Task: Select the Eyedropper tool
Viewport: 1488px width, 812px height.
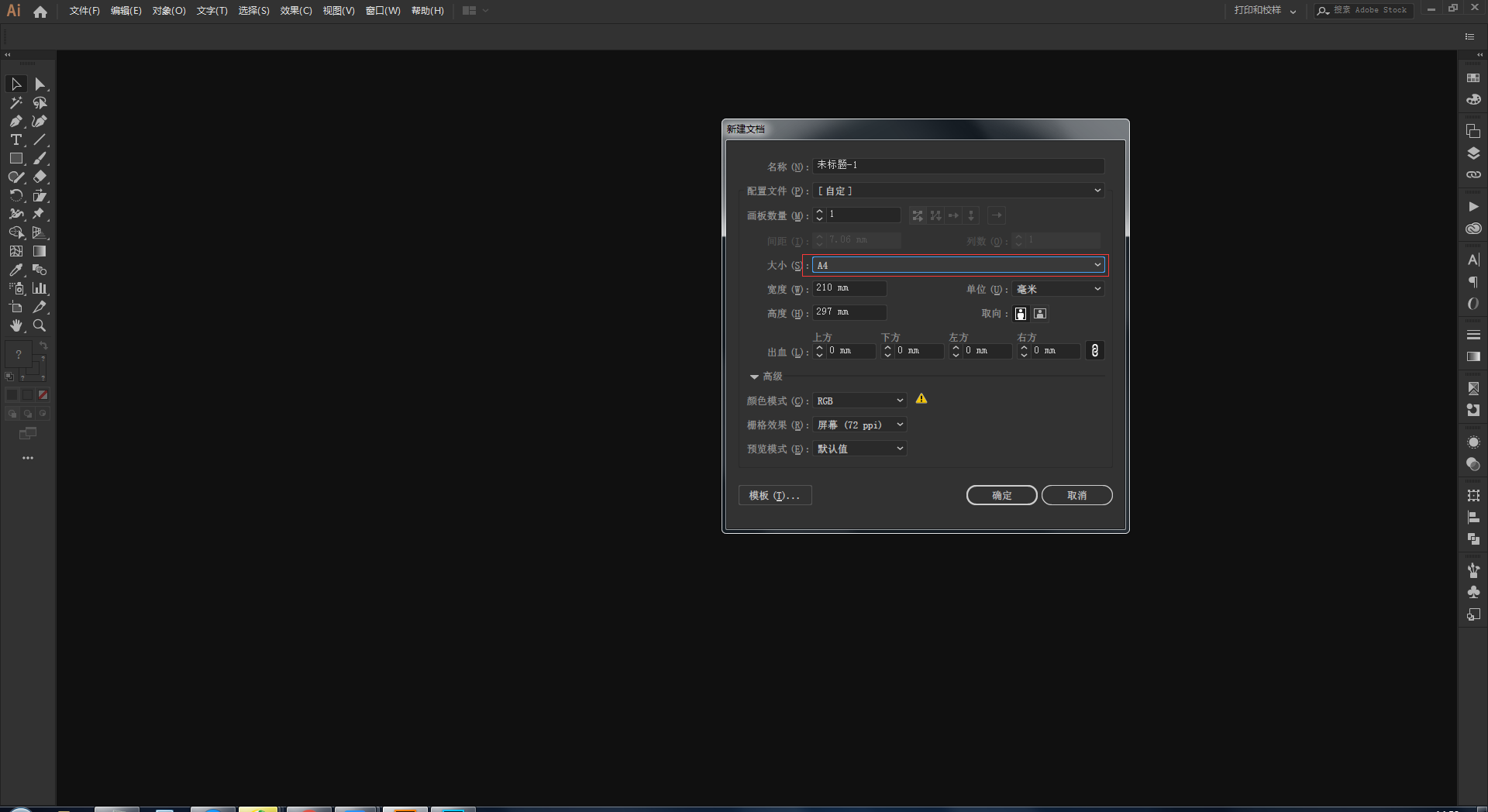Action: coord(16,270)
